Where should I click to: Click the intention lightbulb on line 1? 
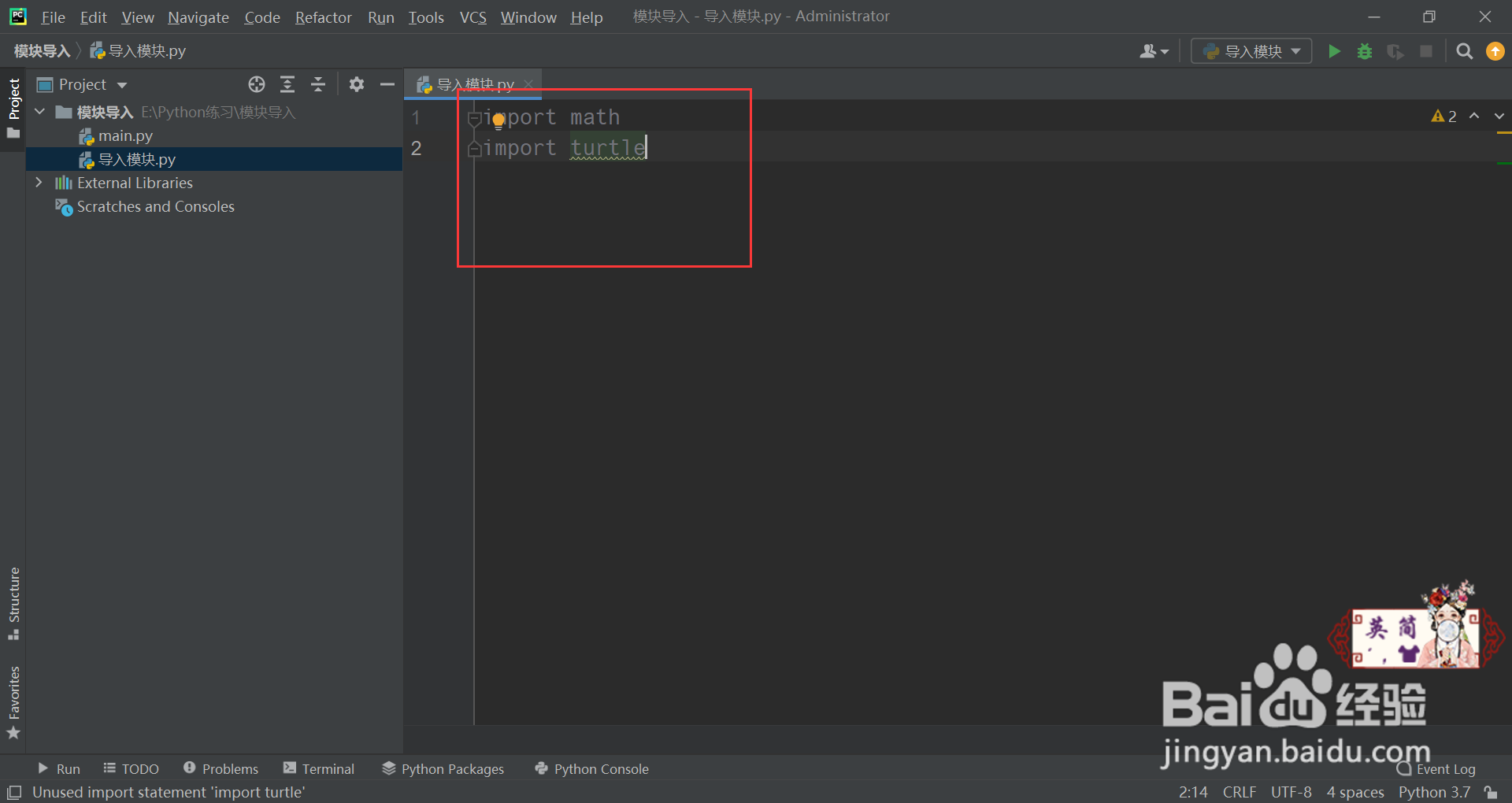click(x=498, y=120)
